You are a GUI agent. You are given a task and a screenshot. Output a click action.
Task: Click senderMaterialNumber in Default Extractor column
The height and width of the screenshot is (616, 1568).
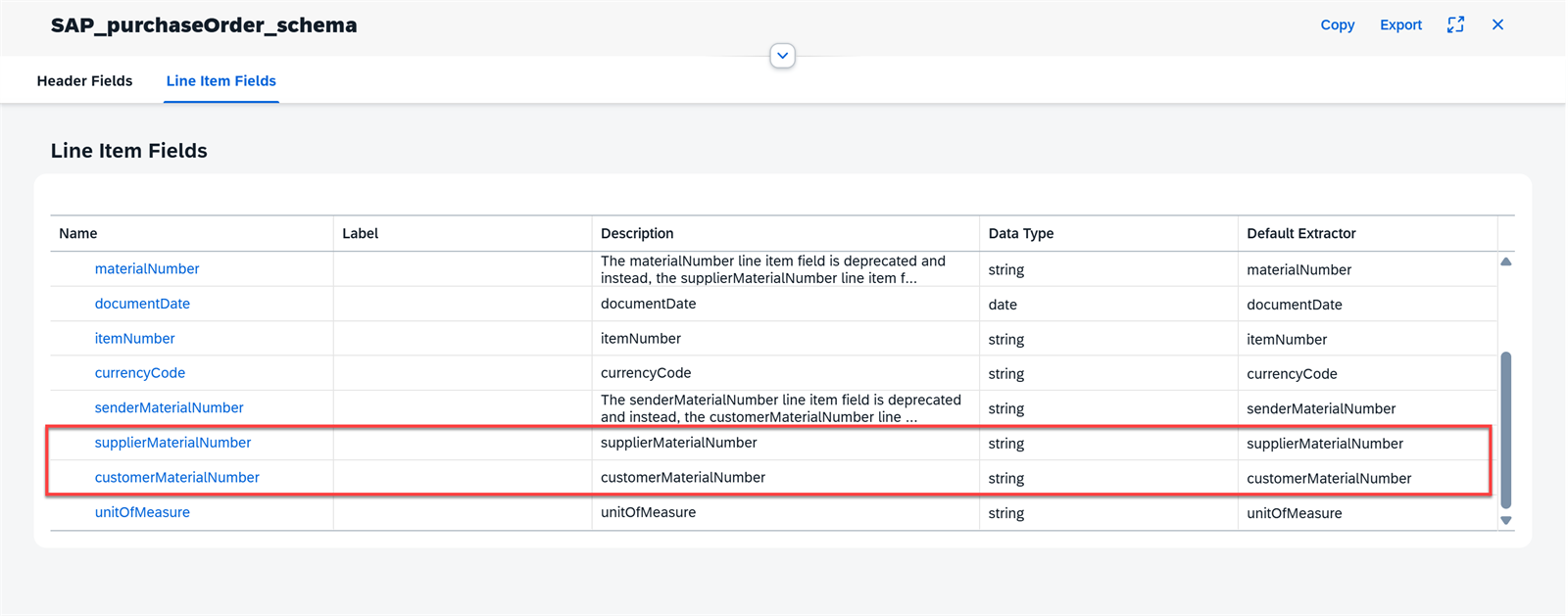click(1321, 408)
